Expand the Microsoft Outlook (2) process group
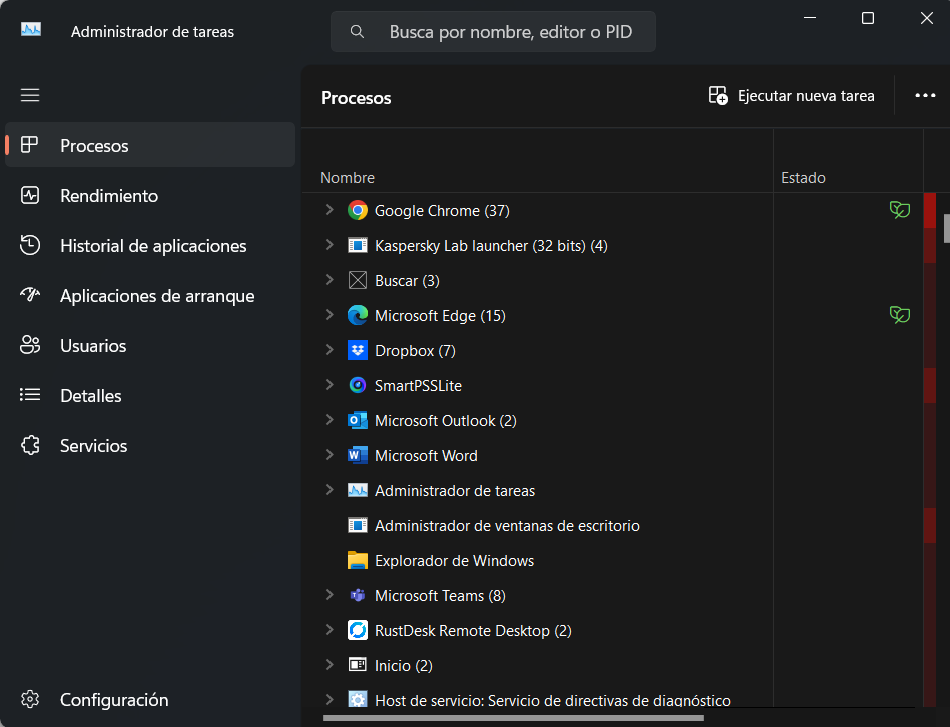This screenshot has height=727, width=950. [329, 419]
